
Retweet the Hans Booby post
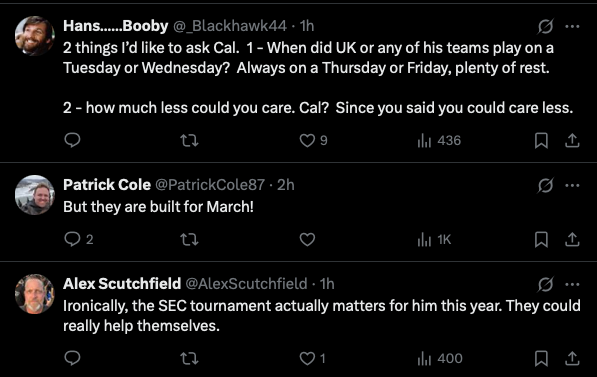(x=189, y=141)
